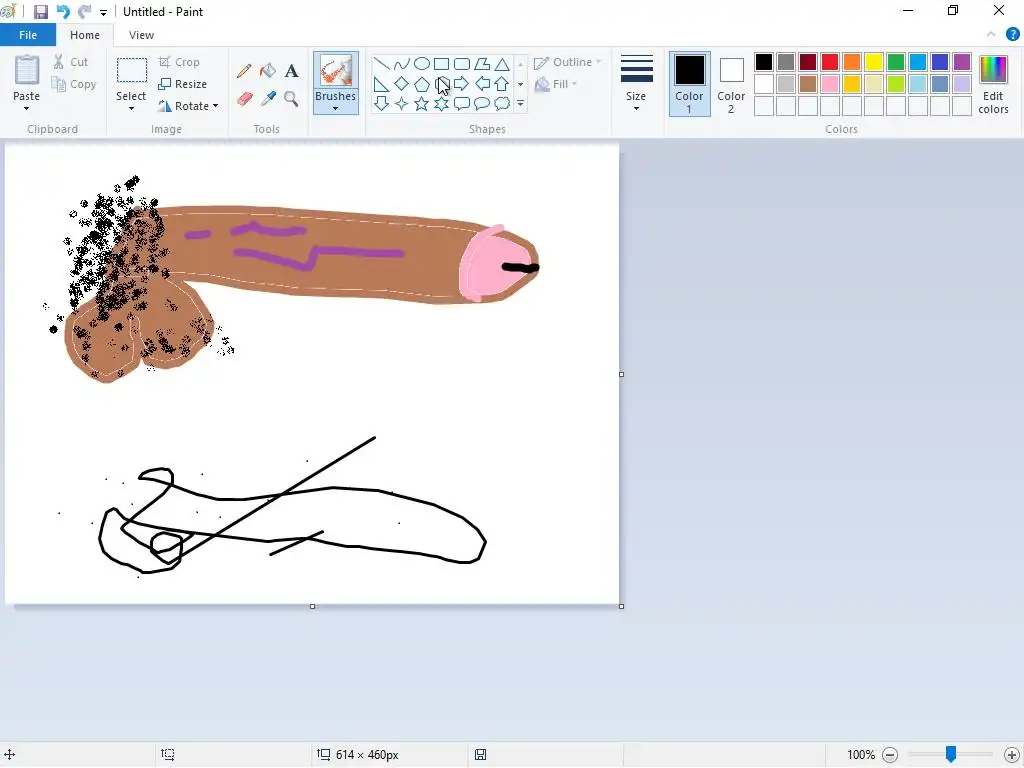Pick the yellow color swatch

point(874,62)
